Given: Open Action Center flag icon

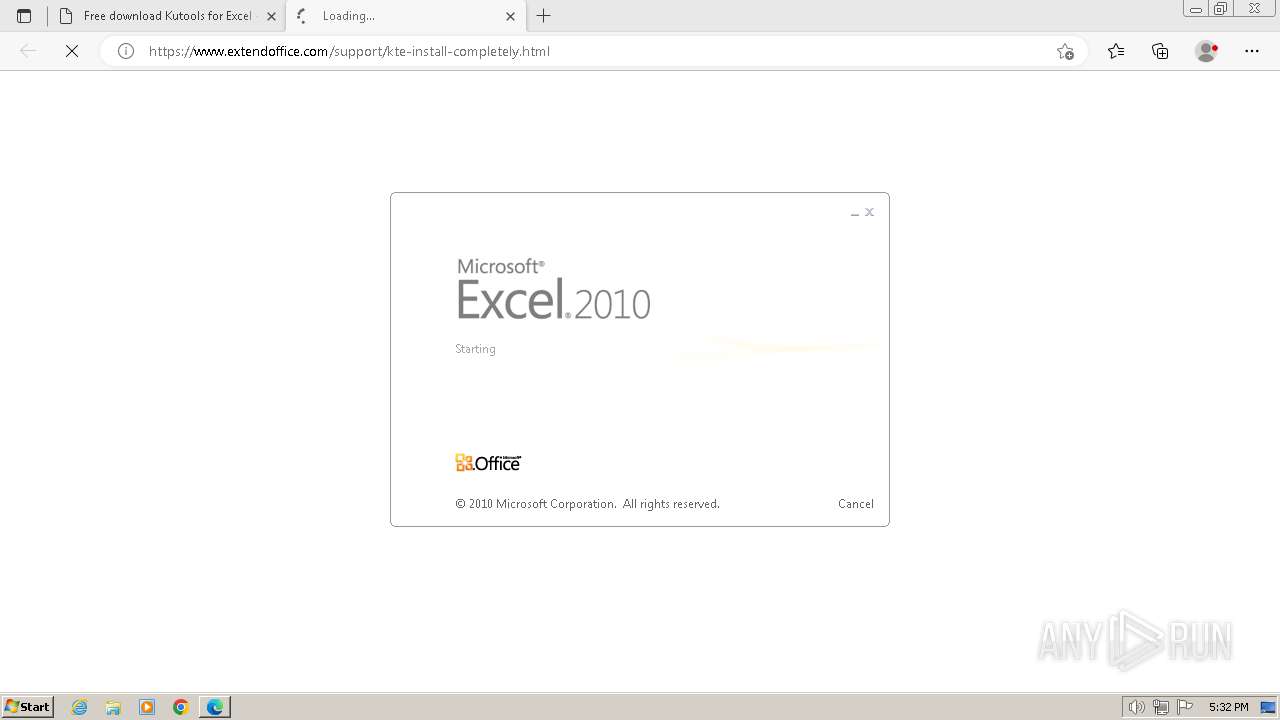Looking at the screenshot, I should pyautogui.click(x=1185, y=707).
